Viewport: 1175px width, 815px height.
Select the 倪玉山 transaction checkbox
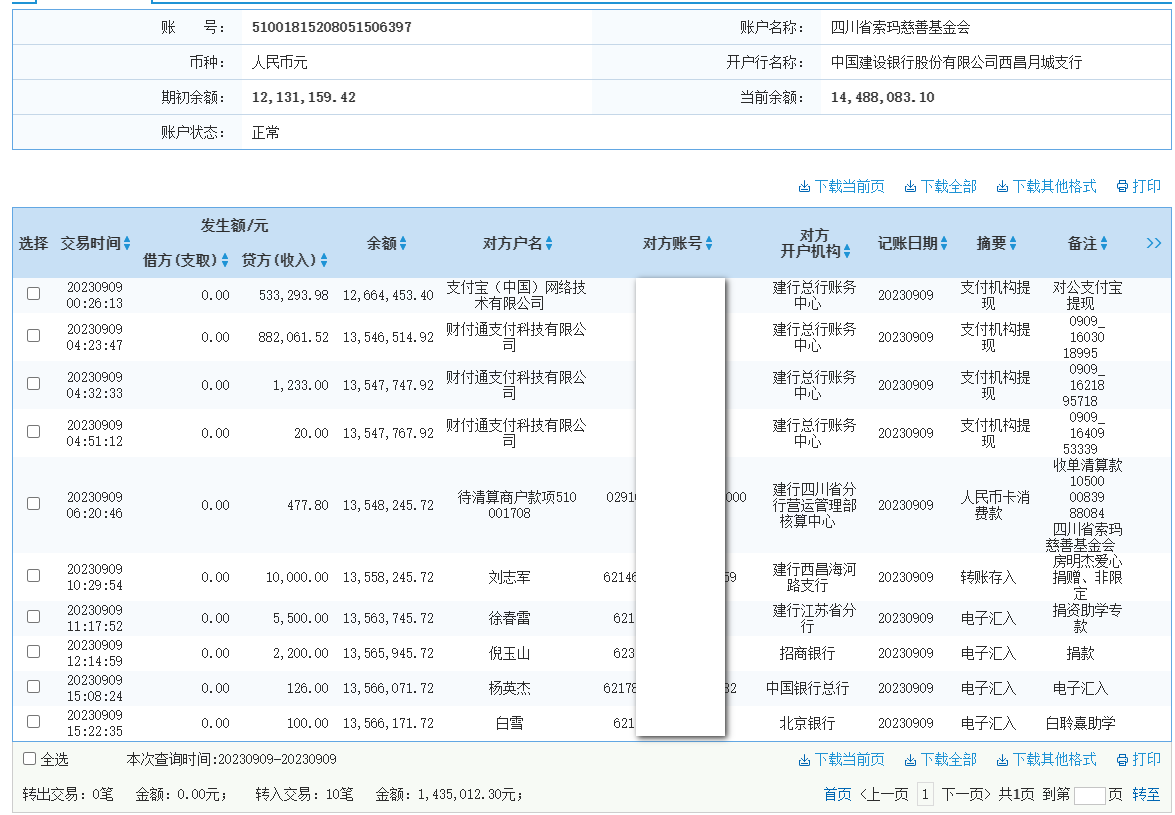click(34, 652)
